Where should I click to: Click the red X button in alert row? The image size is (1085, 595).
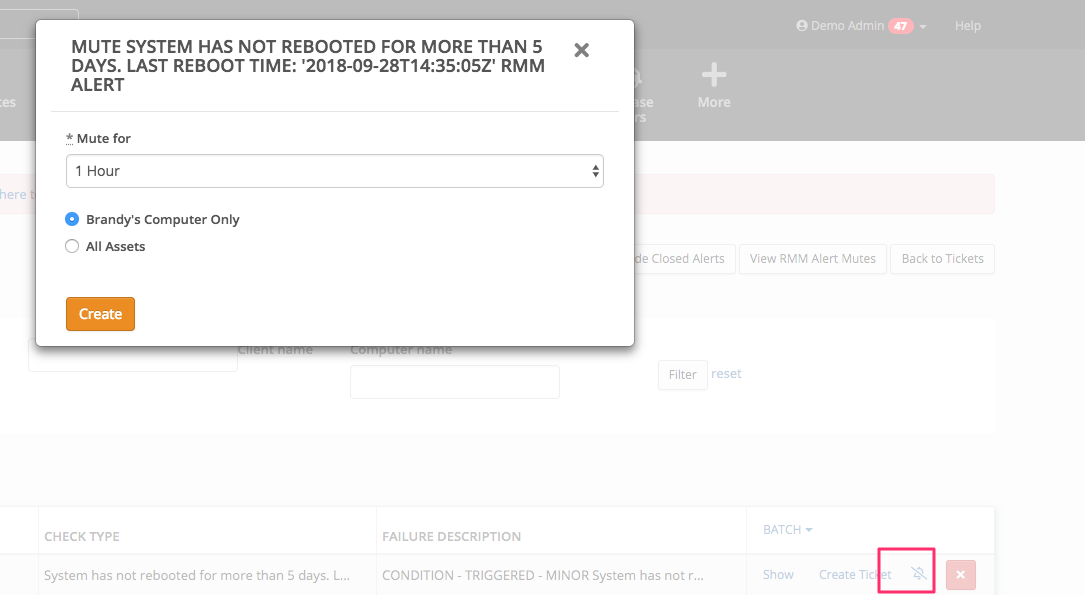(960, 575)
